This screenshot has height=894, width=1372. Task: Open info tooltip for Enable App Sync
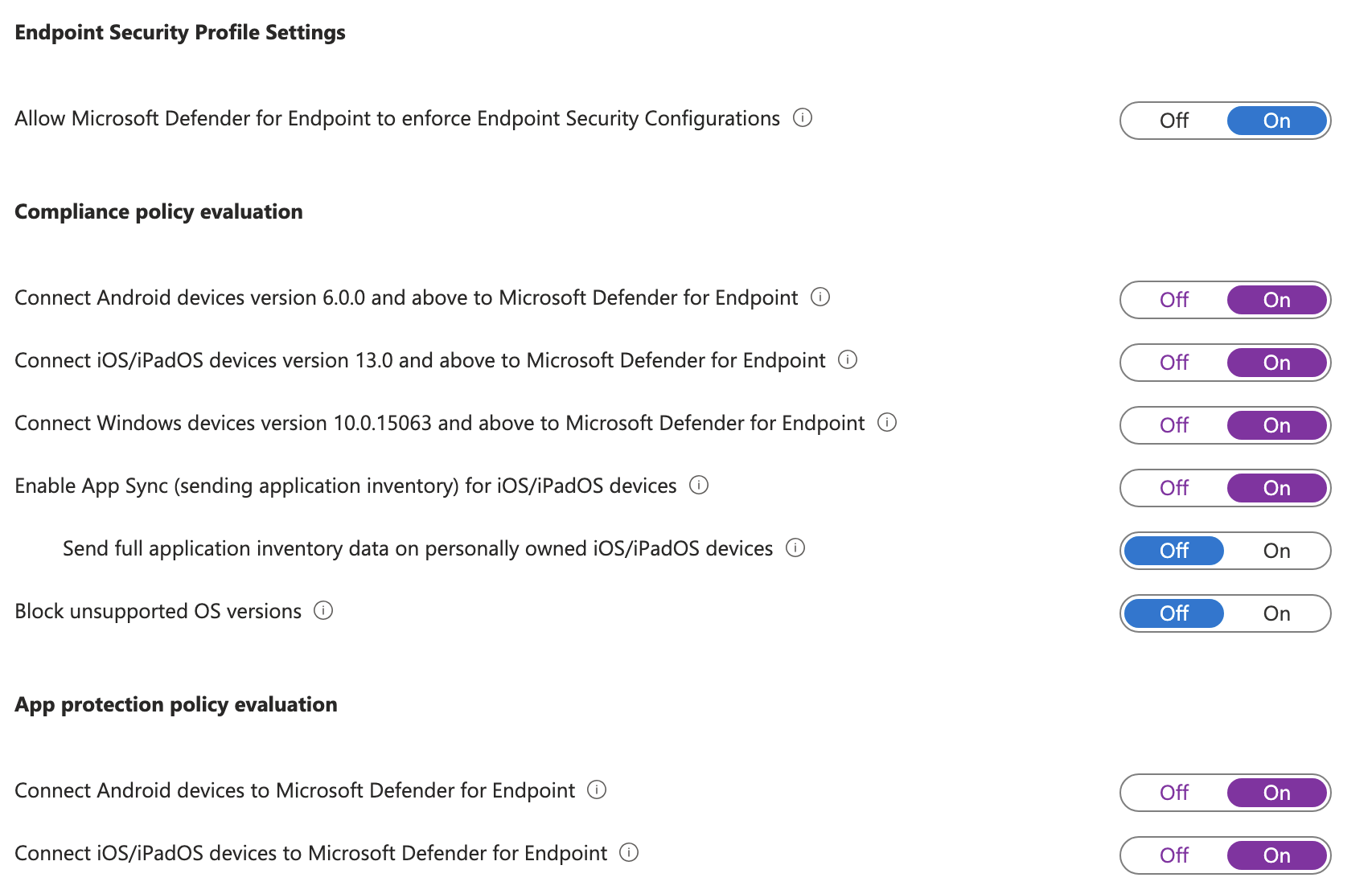(699, 486)
